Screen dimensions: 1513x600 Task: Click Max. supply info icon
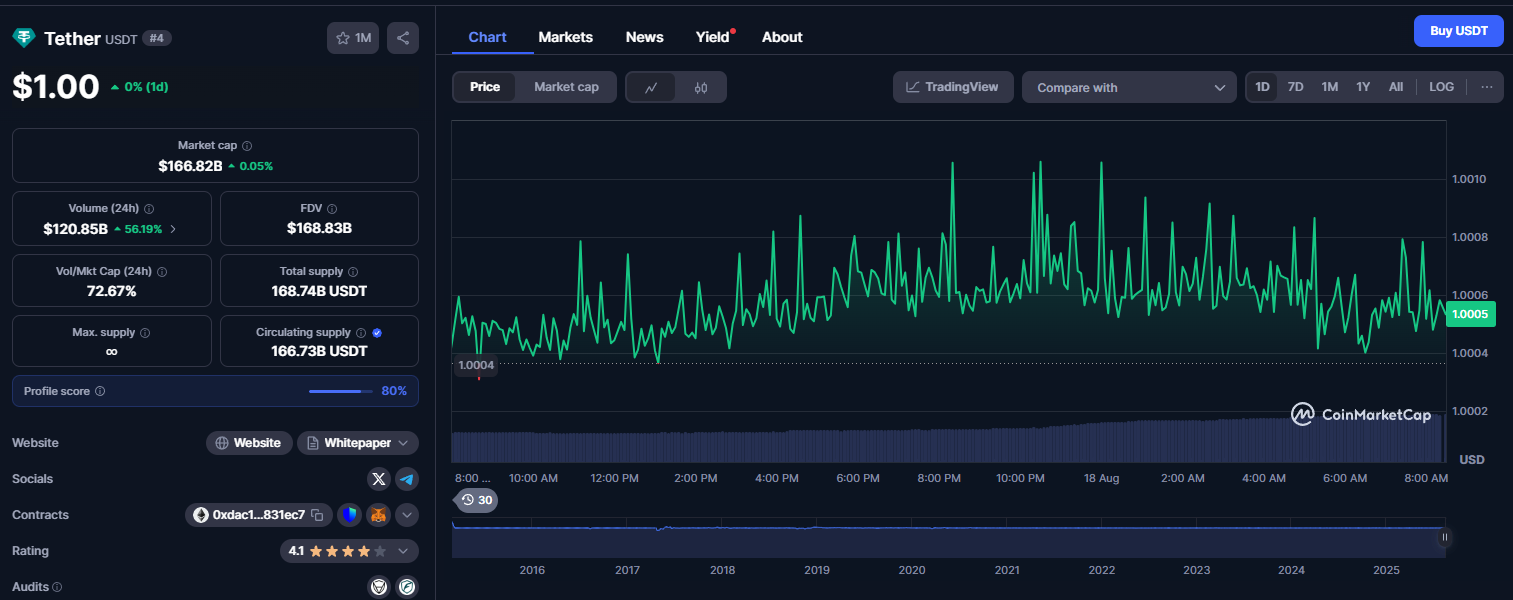(x=145, y=333)
